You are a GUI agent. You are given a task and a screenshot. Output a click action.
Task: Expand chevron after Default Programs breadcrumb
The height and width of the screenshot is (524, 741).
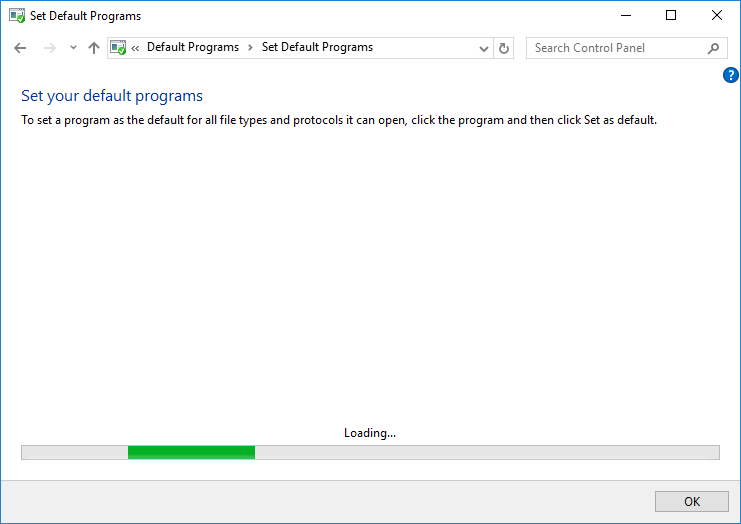[x=250, y=48]
